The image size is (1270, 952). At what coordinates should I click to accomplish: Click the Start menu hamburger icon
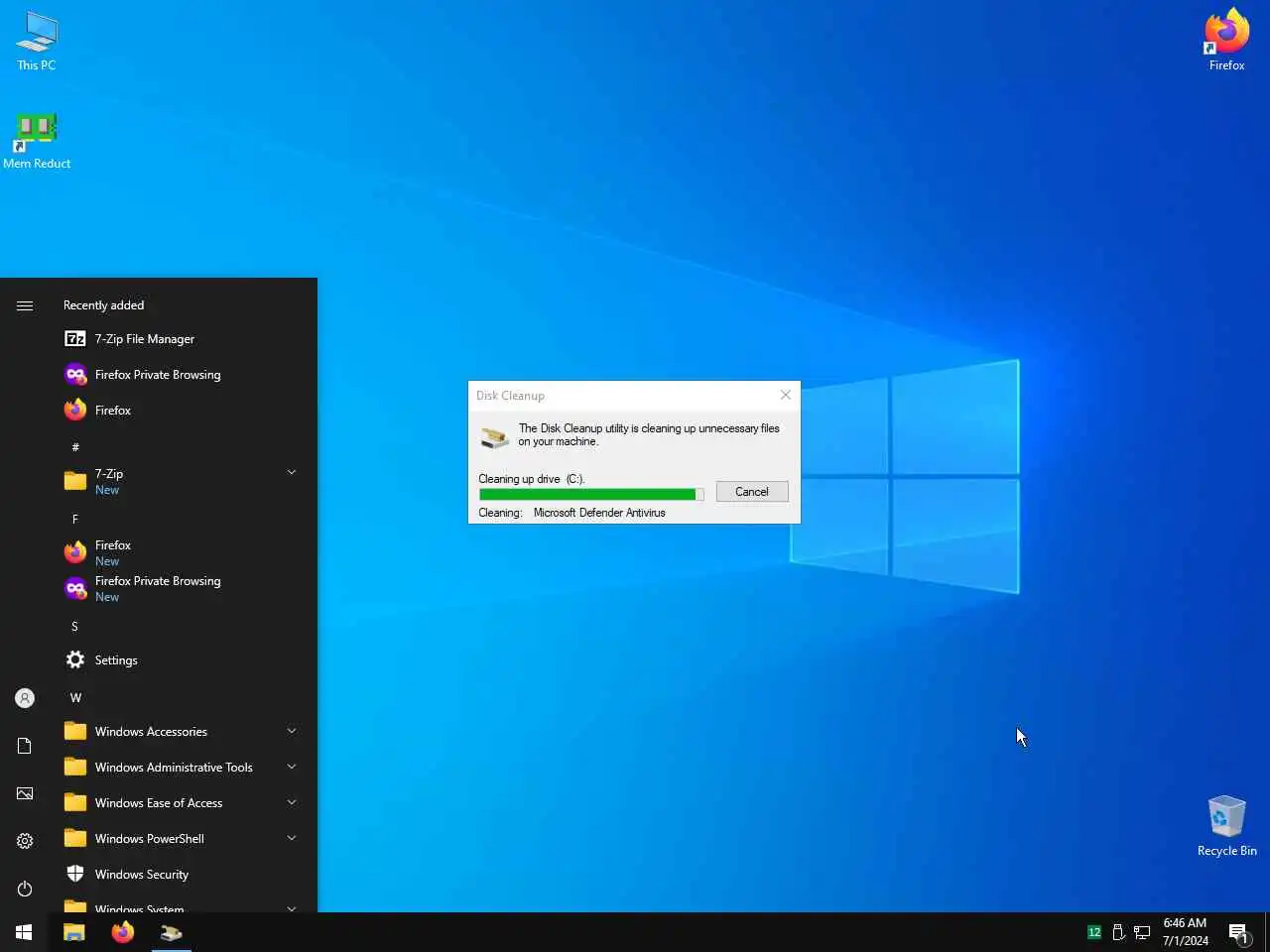click(25, 305)
